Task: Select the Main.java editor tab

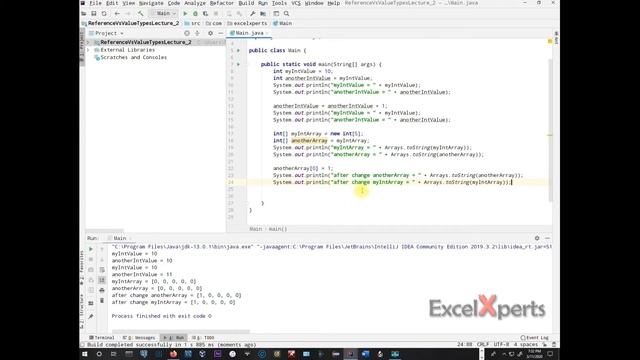Action: pyautogui.click(x=249, y=33)
